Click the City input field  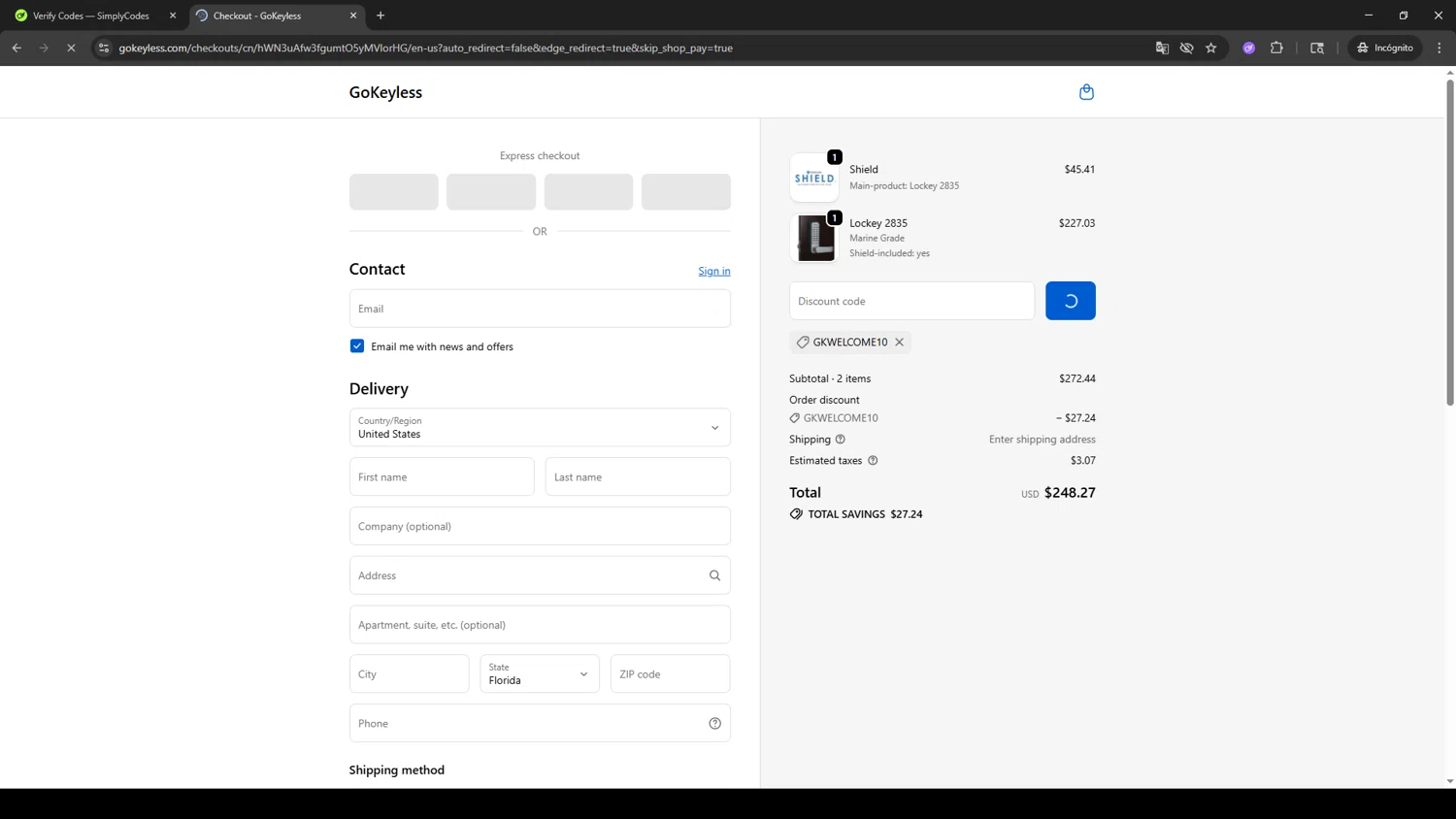410,673
